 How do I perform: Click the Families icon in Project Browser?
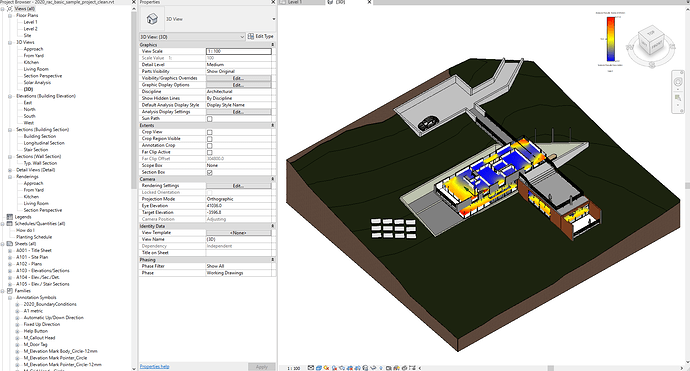10,291
